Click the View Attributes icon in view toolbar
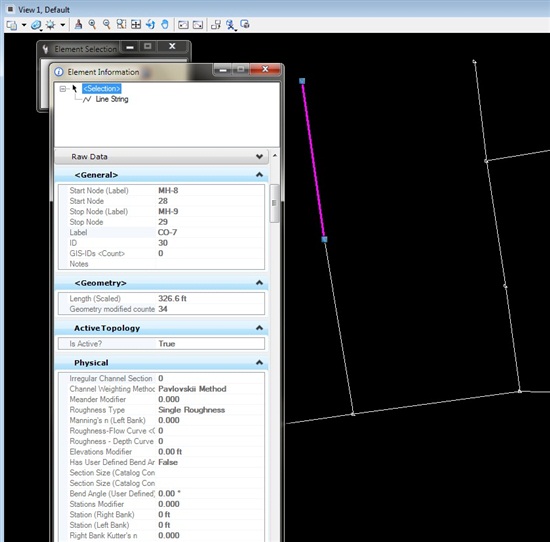The height and width of the screenshot is (542, 550). [x=12, y=25]
